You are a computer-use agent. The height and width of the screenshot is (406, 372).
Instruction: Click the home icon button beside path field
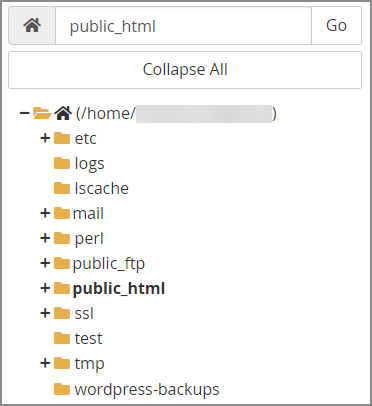32,26
